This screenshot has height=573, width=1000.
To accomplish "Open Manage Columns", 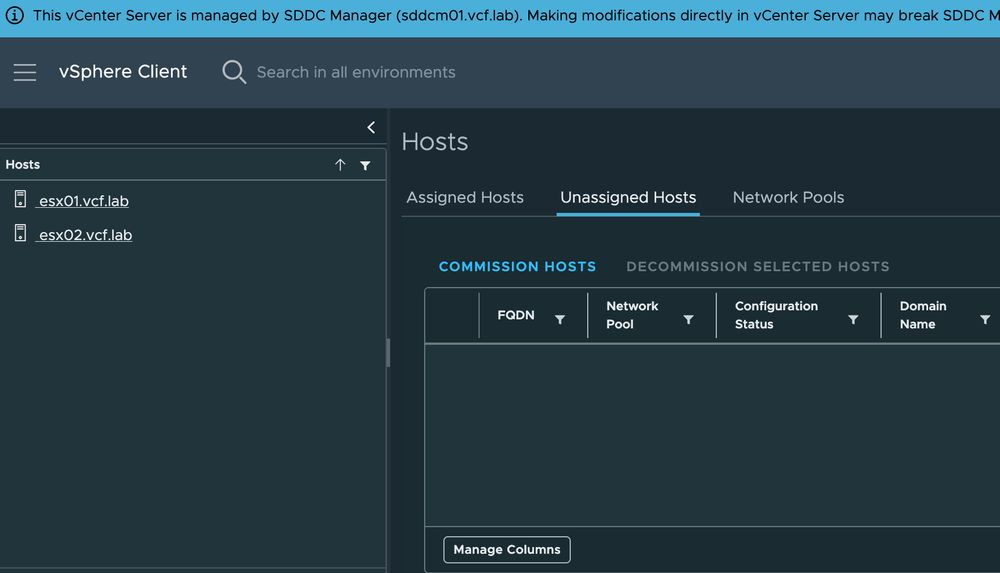I will click(507, 549).
